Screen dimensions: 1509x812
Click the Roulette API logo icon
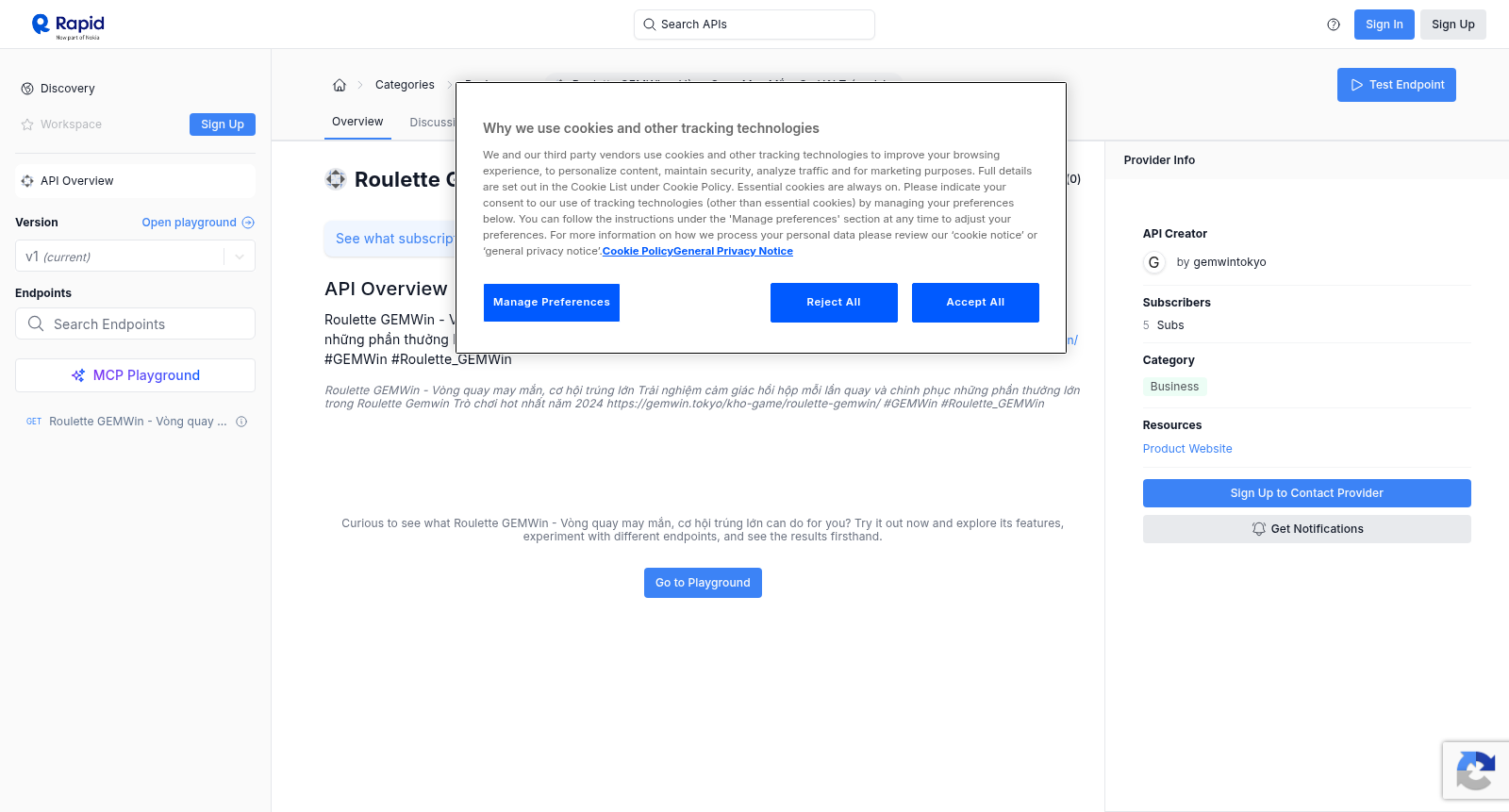coord(336,179)
